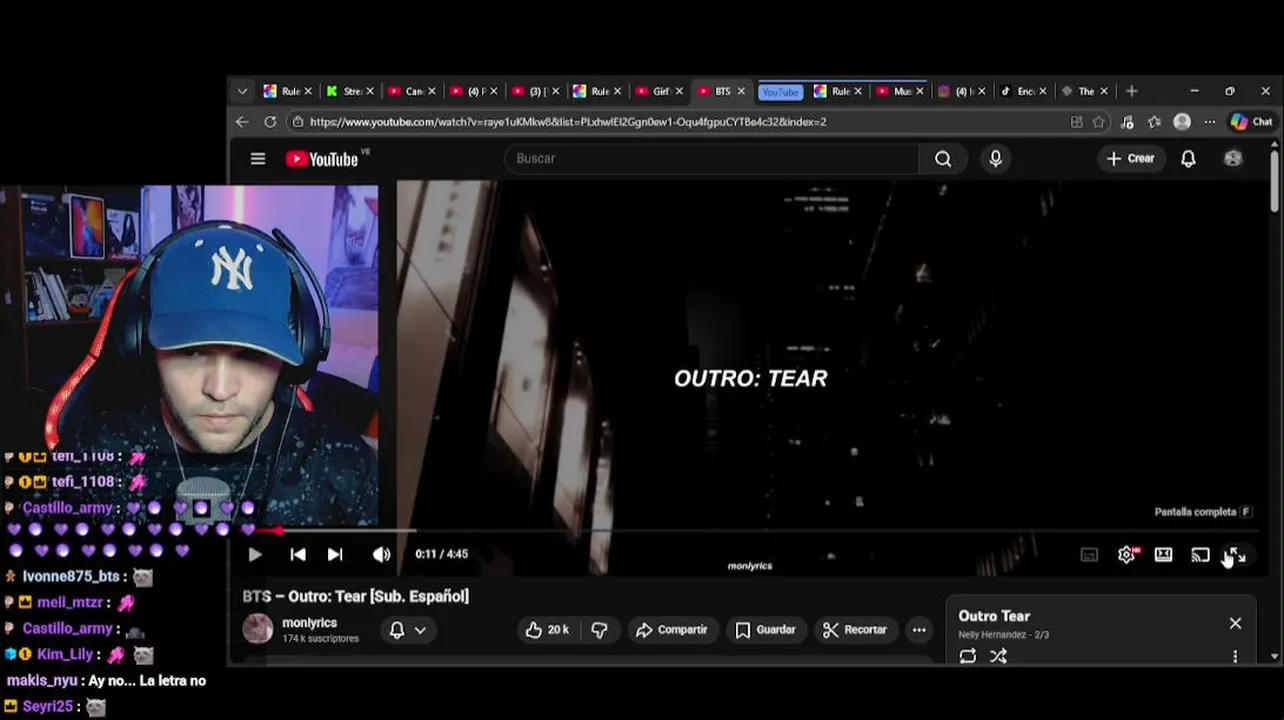Open the YouTube account avatar menu

(x=1233, y=159)
